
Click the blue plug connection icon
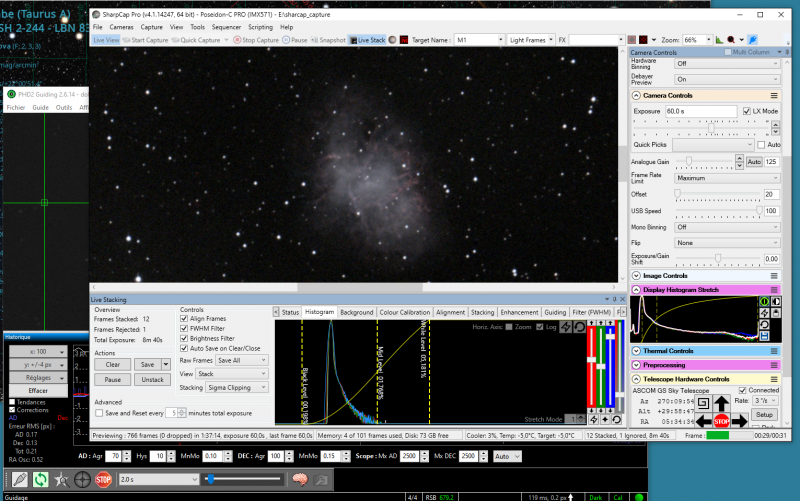(x=753, y=40)
